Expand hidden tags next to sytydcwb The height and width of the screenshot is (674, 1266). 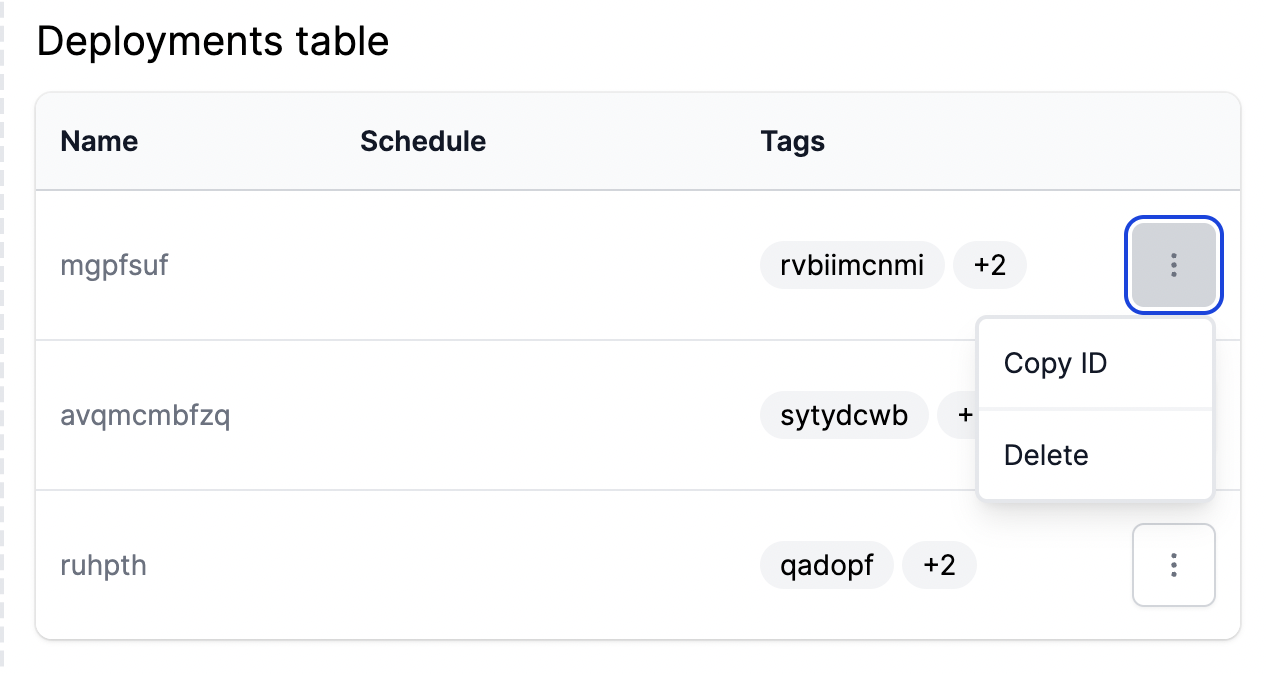coord(963,415)
